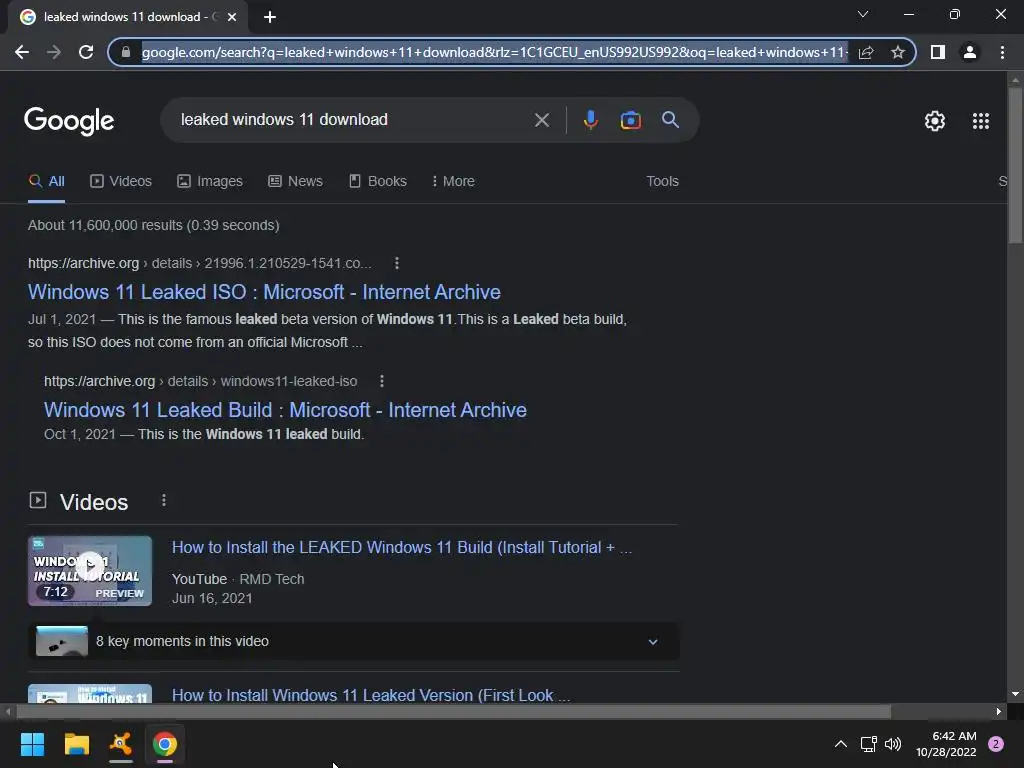Click the Chrome taskbar icon

coord(165,744)
